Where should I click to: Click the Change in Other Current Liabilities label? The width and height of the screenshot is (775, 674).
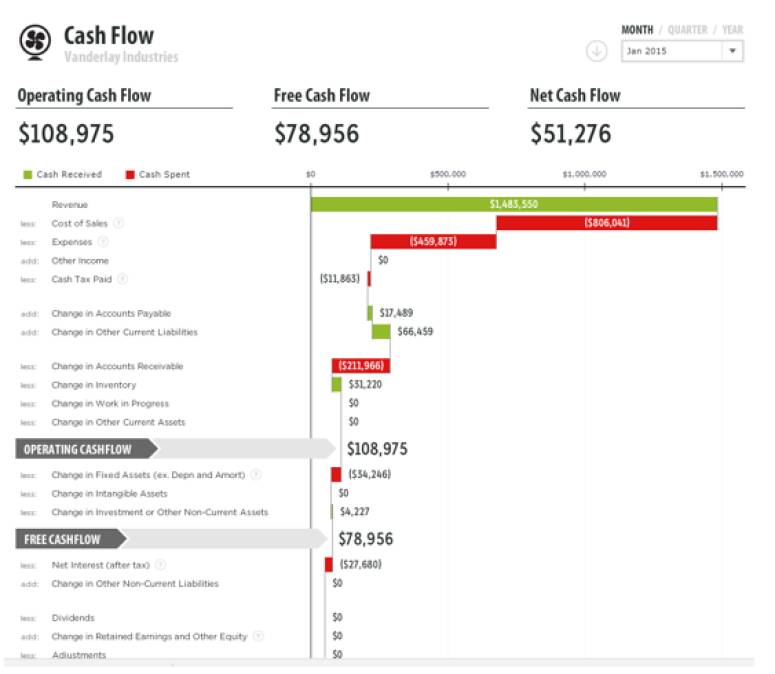coord(125,332)
